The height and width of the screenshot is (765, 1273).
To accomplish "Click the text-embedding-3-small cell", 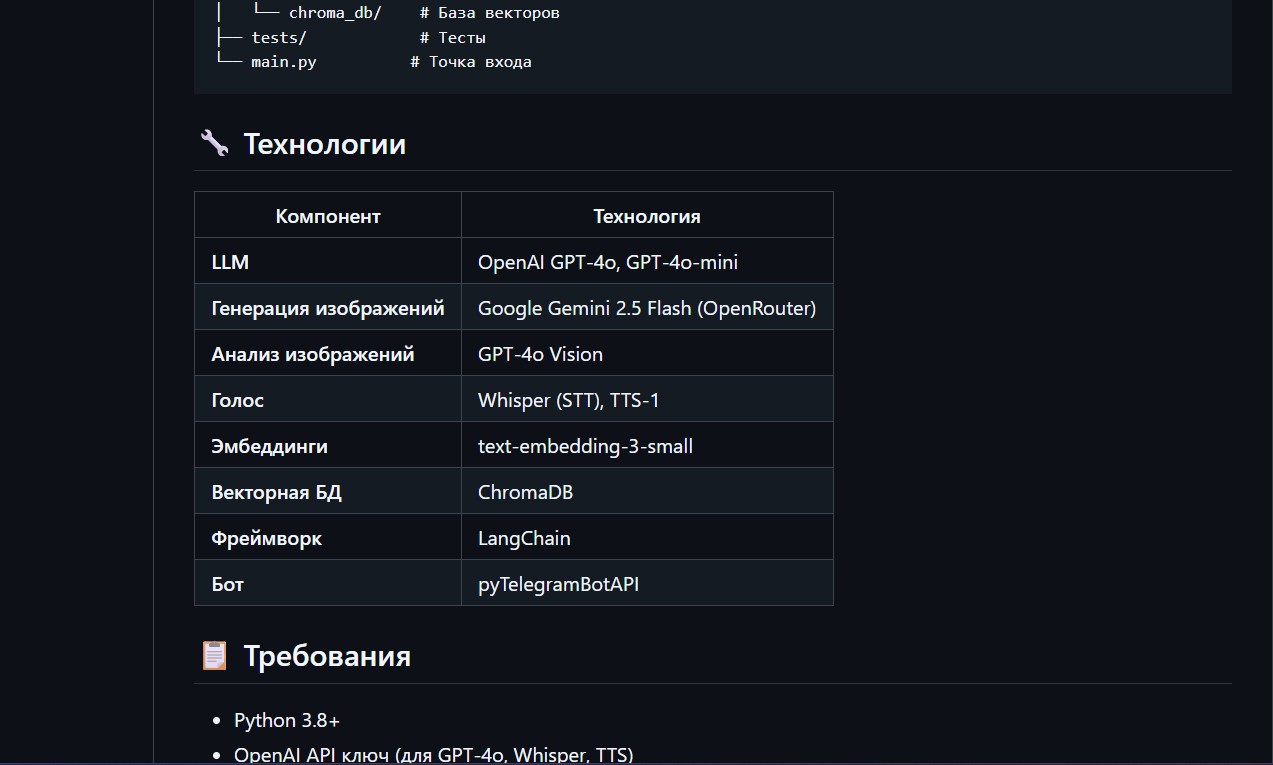I will tap(647, 445).
